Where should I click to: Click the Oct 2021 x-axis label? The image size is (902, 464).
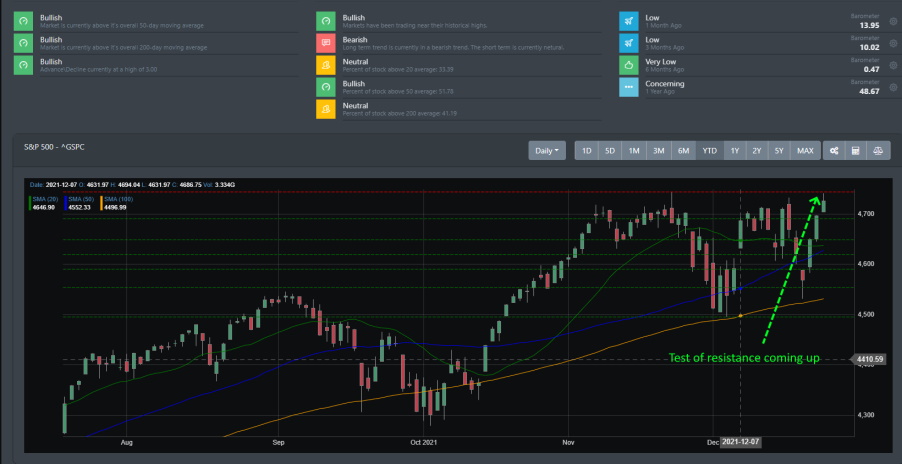click(x=423, y=443)
